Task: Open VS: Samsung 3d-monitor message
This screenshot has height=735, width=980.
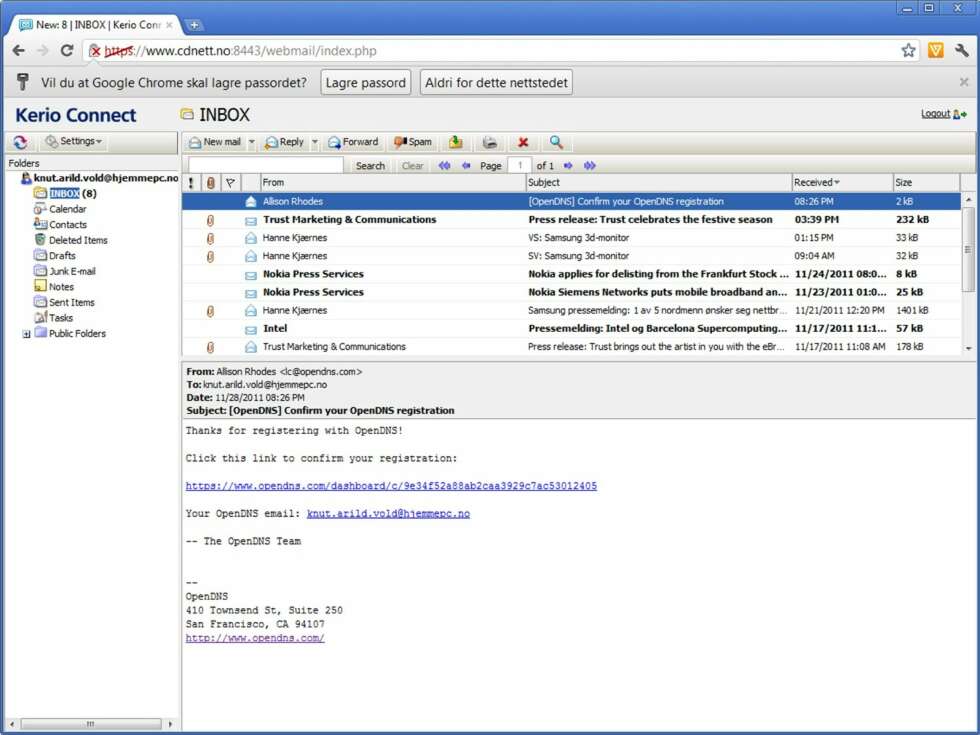Action: click(571, 238)
